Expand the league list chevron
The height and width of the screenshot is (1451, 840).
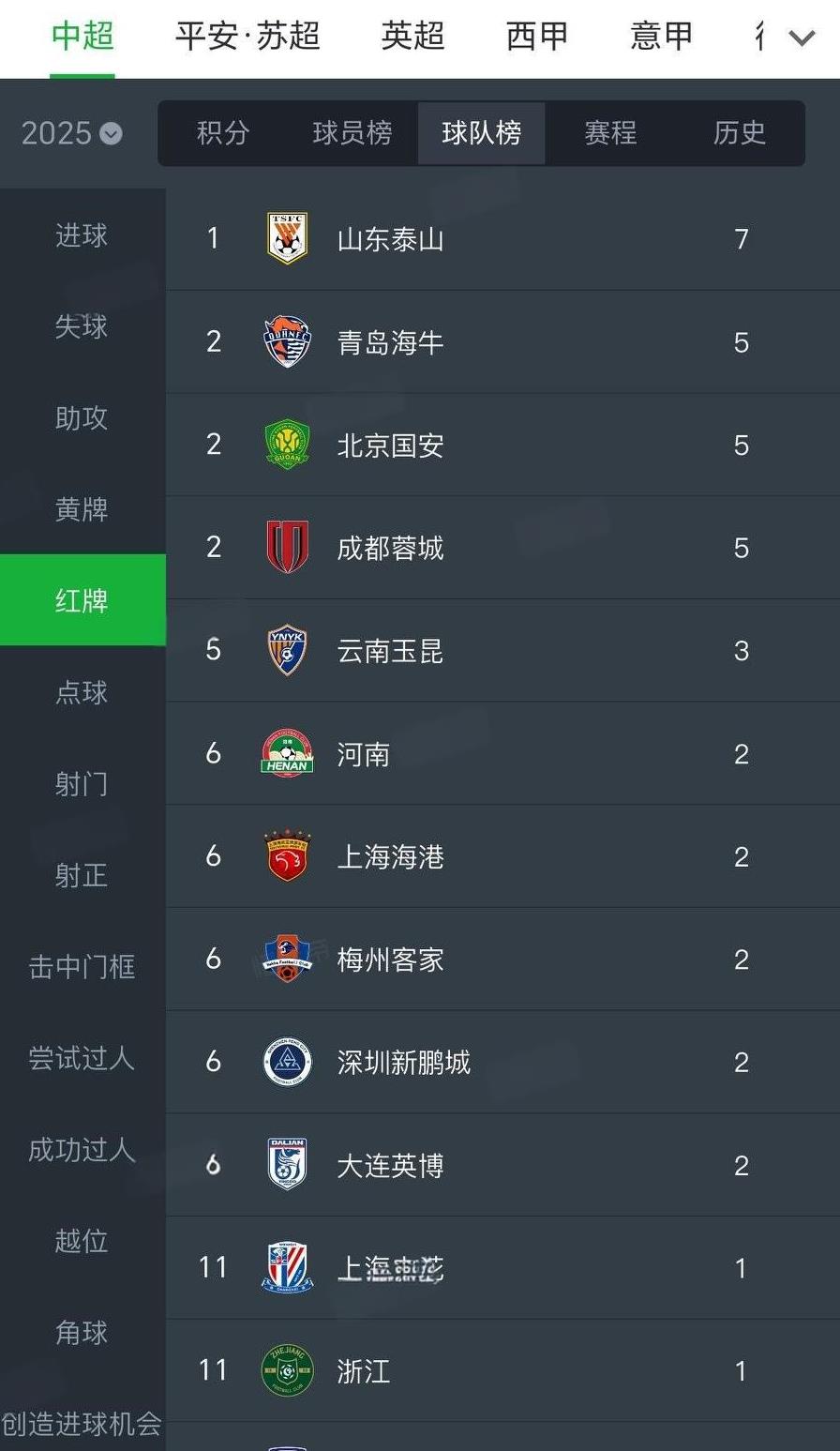[802, 38]
